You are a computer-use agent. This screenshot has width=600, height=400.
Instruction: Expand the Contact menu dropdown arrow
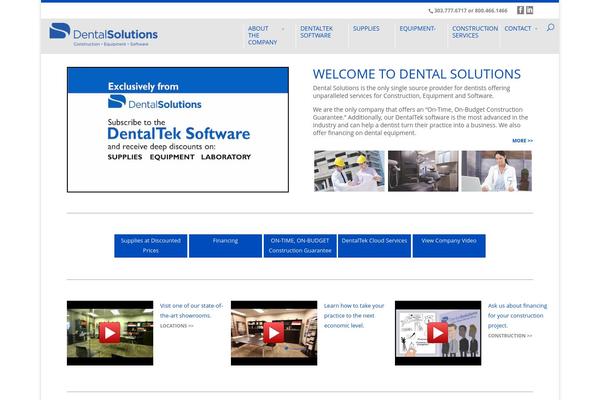pyautogui.click(x=536, y=29)
